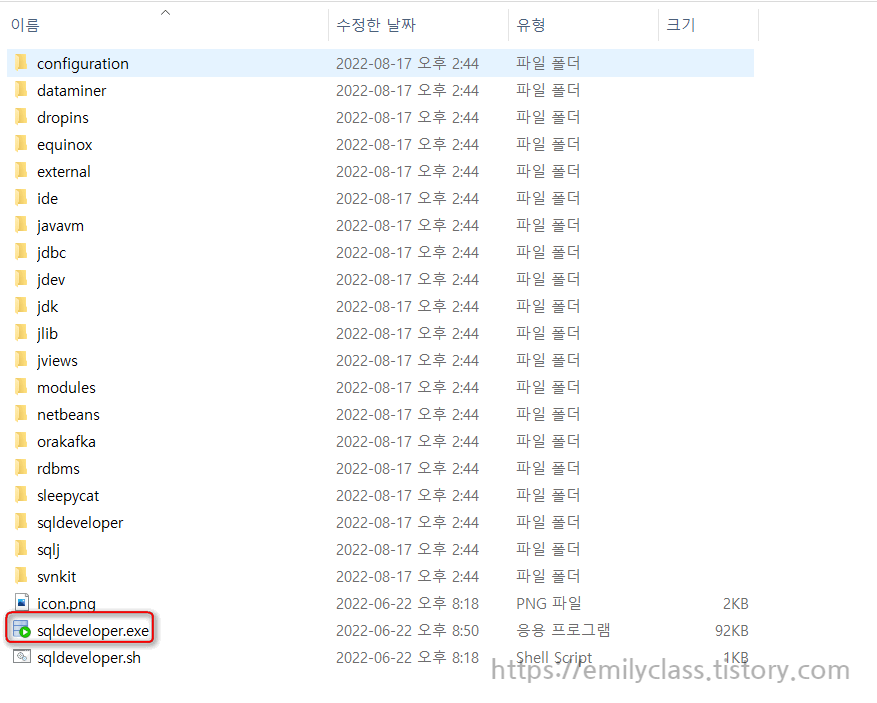
Task: Click the configuration folder icon
Action: coord(21,63)
